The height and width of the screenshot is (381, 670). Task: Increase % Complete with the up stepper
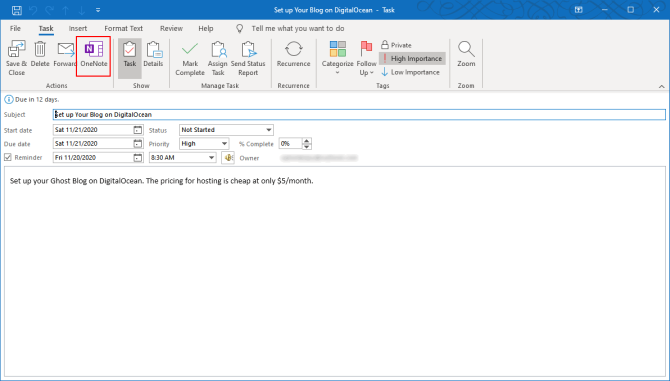307,141
